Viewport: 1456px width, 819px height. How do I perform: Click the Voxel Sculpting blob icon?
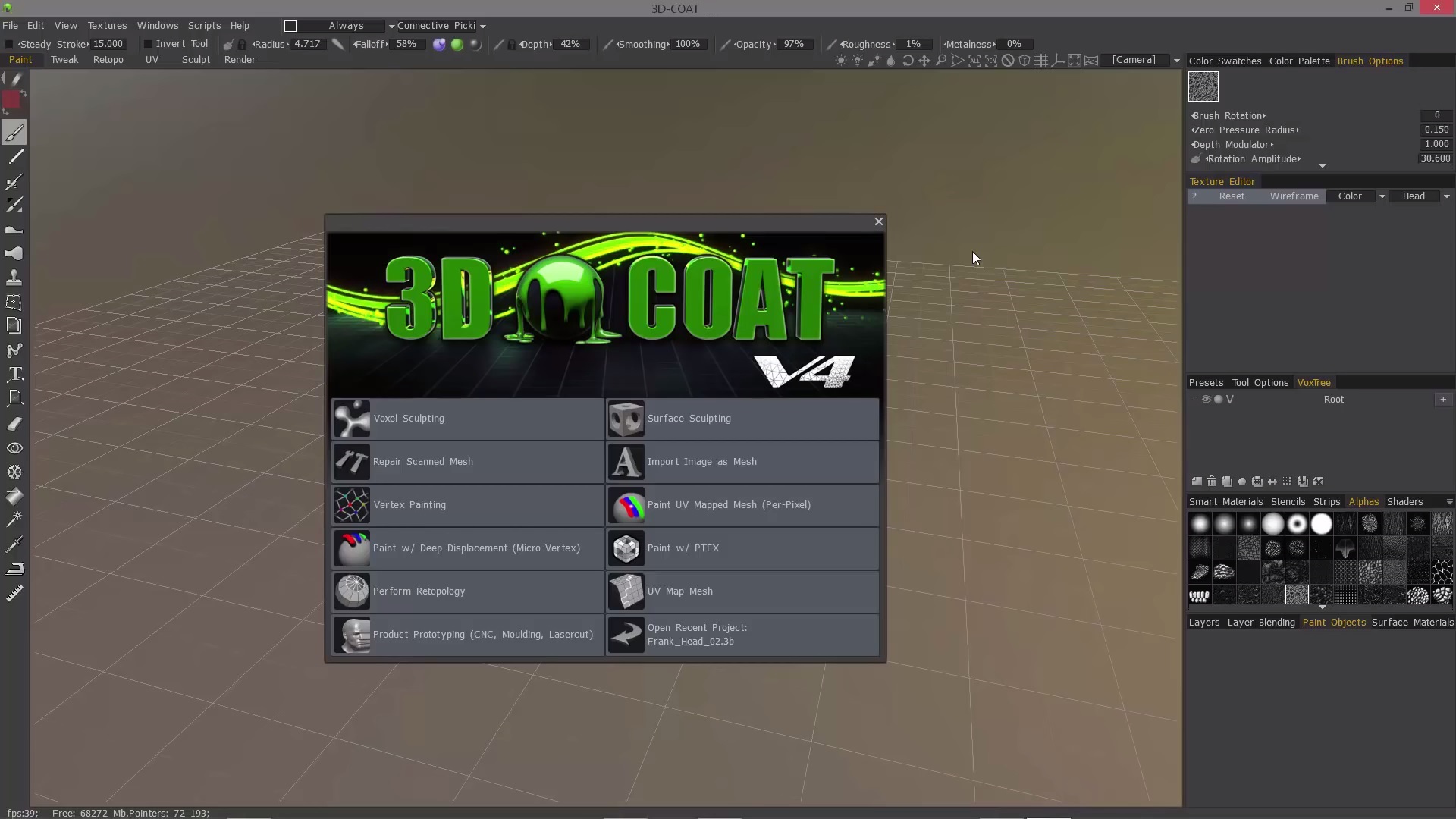(352, 419)
